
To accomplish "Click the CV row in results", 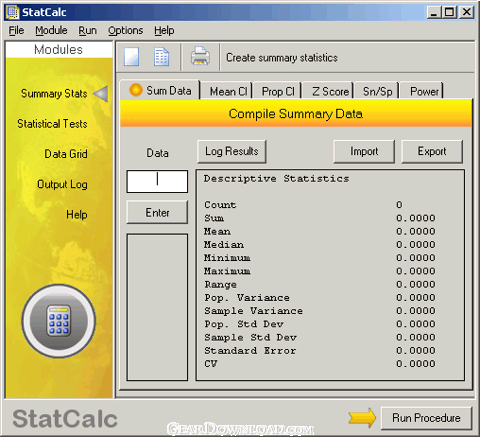I will click(320, 364).
